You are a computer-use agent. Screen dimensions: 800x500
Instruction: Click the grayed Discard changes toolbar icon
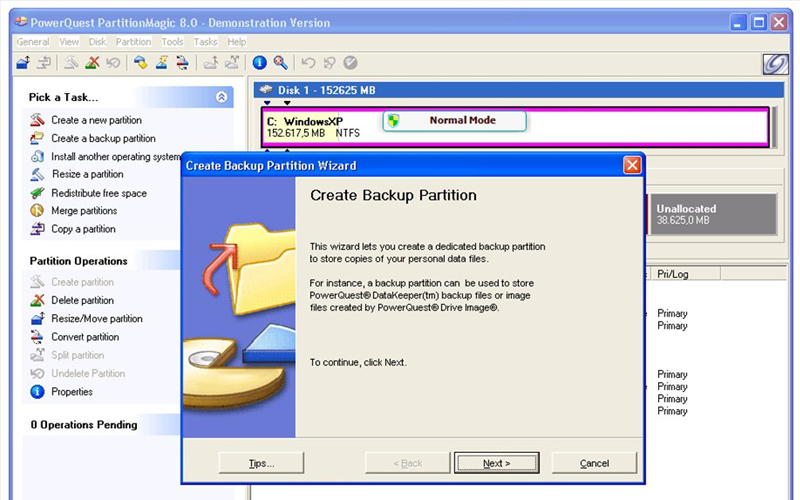coord(329,63)
